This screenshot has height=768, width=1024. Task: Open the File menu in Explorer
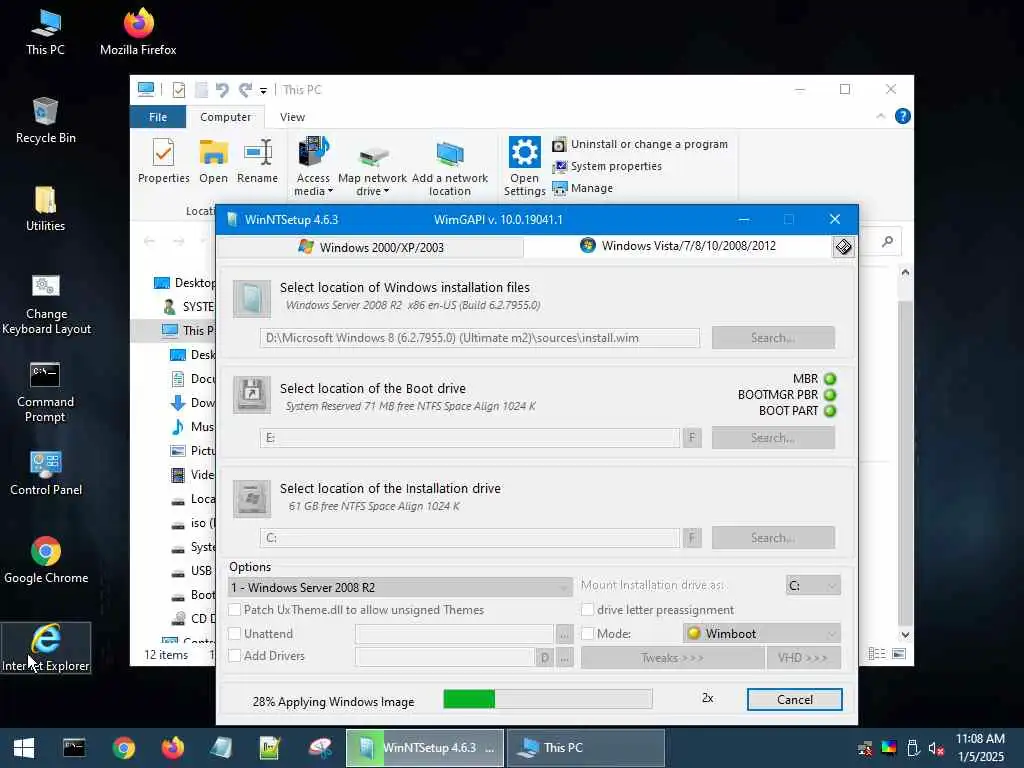pos(158,117)
